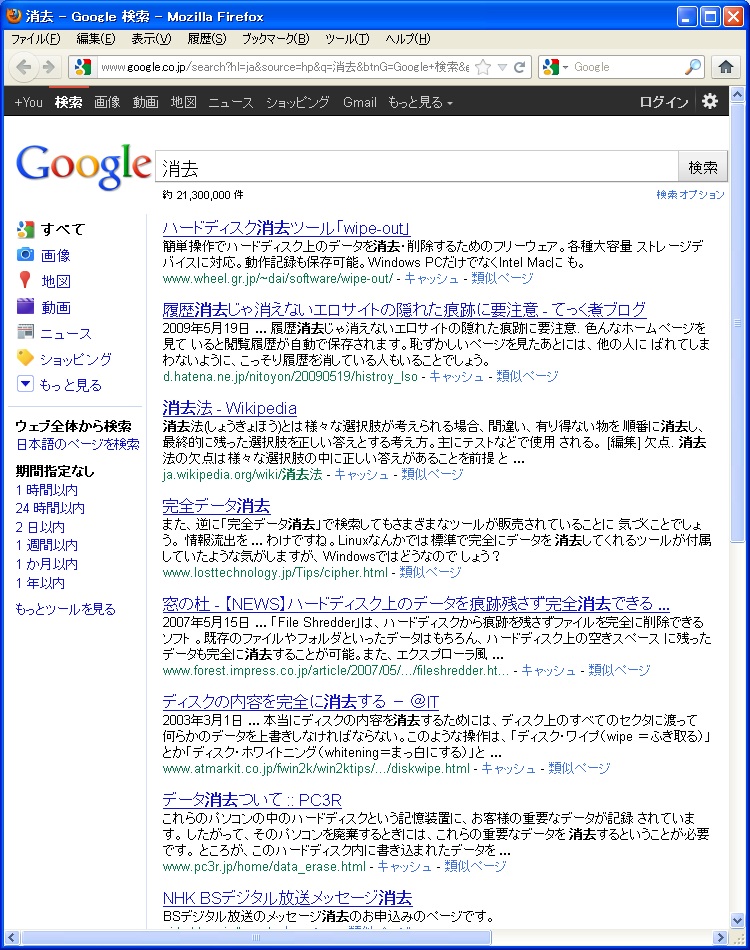This screenshot has height=950, width=750.
Task: Click the newspaper ニュース icon in sidebar
Action: [x=25, y=332]
